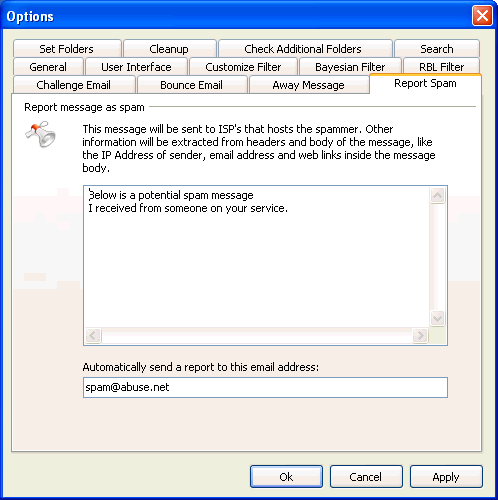Select the RBL Filter tab
498x500 pixels.
point(442,67)
